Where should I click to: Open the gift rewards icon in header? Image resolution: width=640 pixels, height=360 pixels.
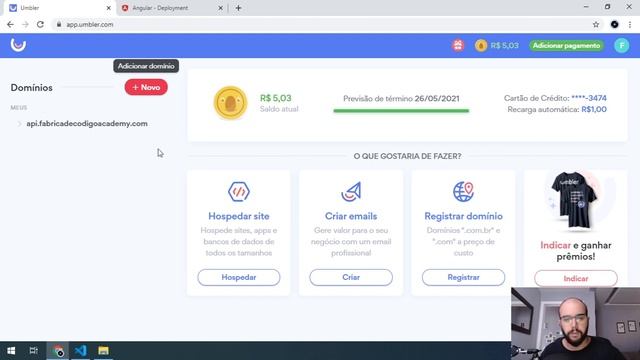coord(458,45)
